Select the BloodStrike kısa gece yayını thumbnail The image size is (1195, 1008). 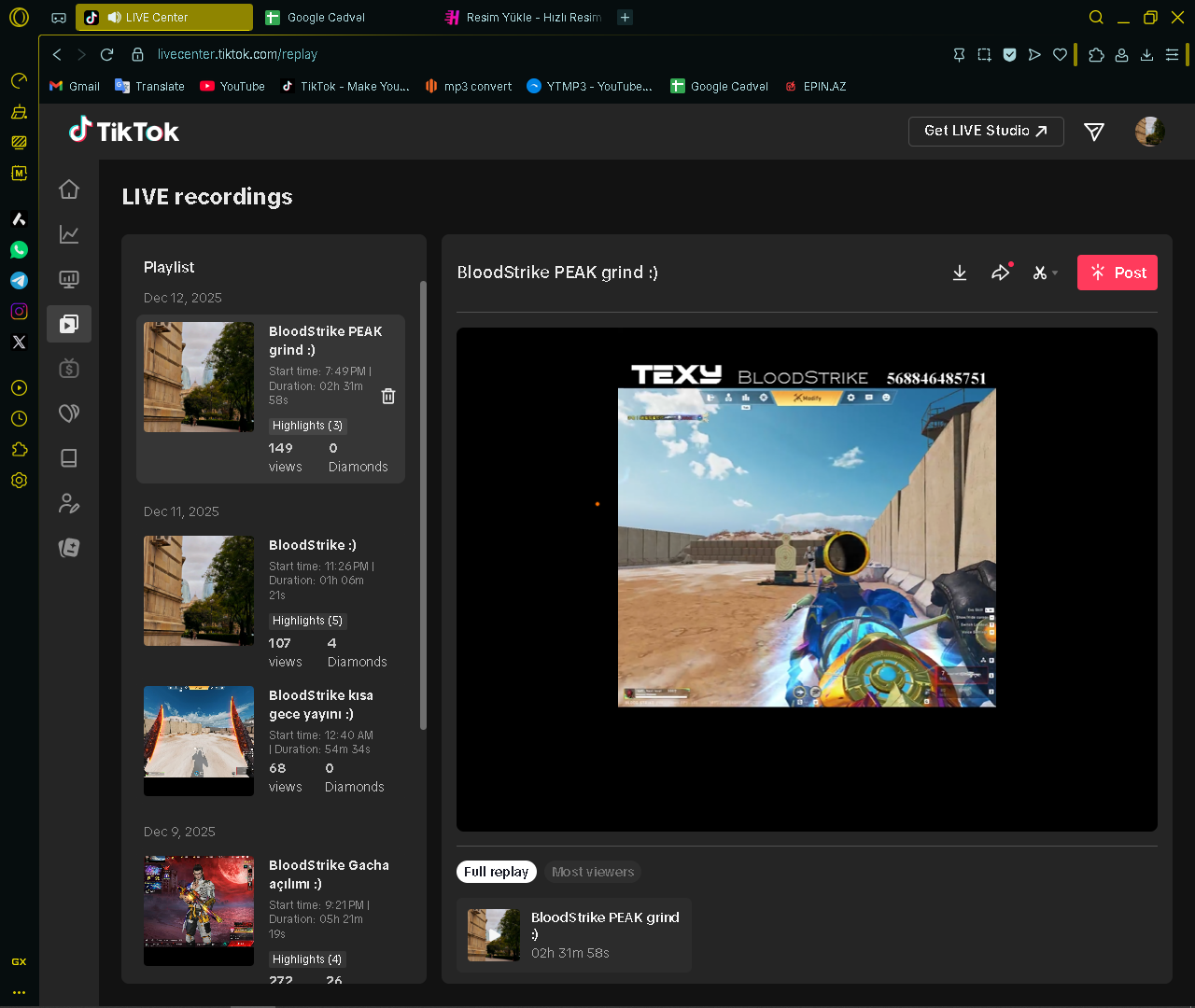coord(199,741)
